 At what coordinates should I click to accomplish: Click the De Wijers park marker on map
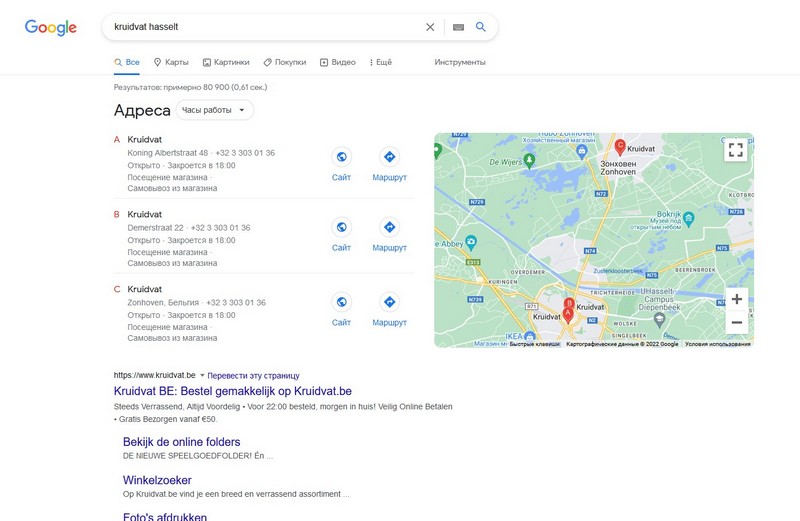529,161
